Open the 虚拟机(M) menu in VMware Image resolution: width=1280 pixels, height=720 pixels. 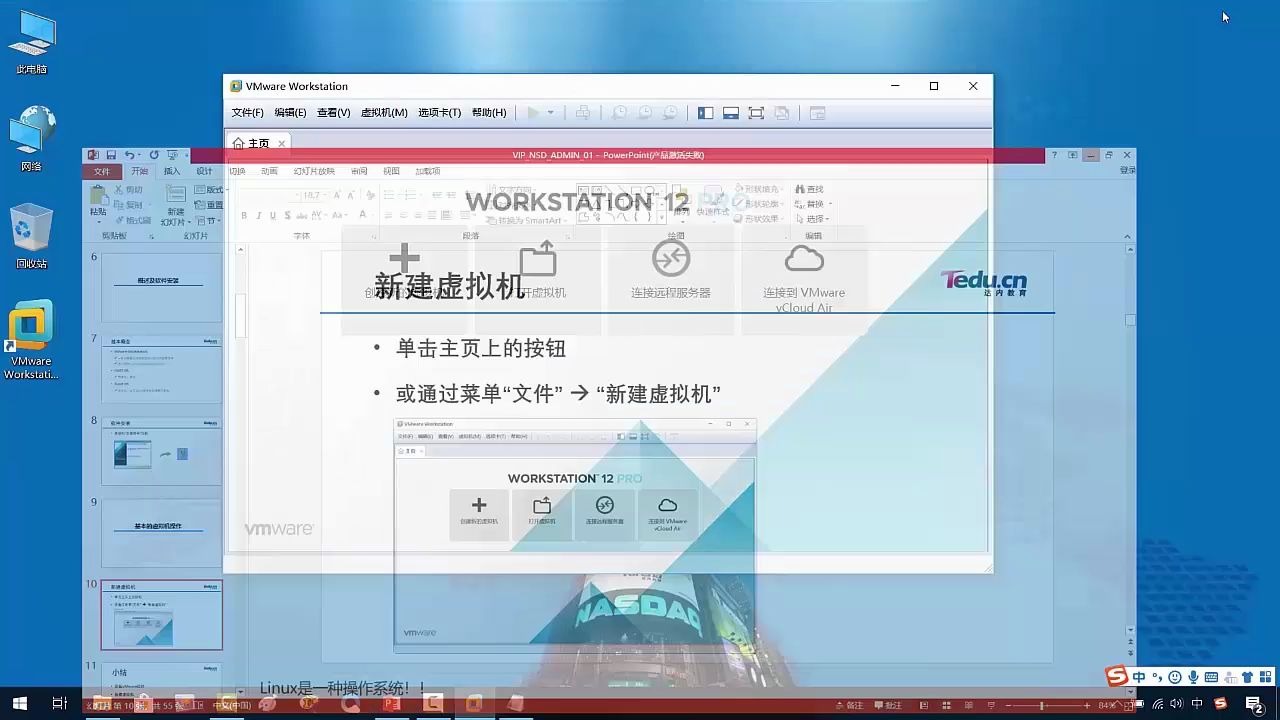(x=384, y=113)
